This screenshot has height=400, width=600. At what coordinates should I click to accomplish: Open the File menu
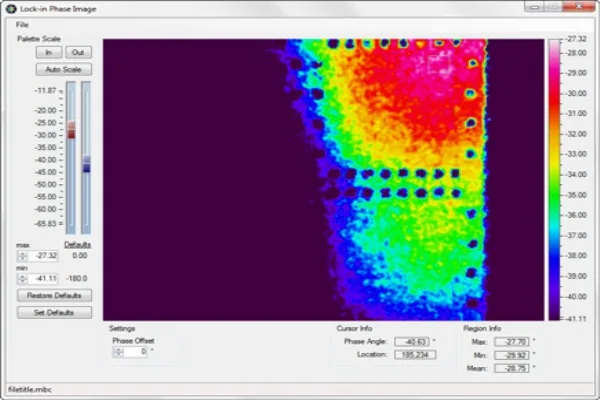point(22,24)
